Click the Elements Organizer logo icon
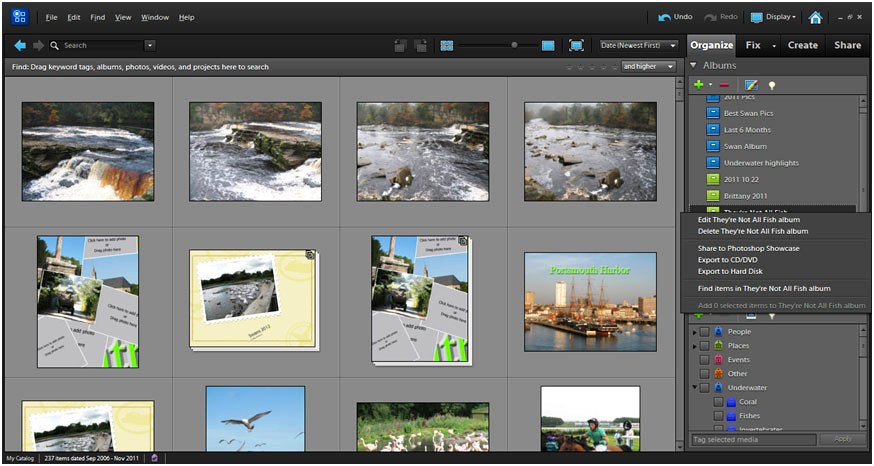The height and width of the screenshot is (466, 874). coord(20,17)
